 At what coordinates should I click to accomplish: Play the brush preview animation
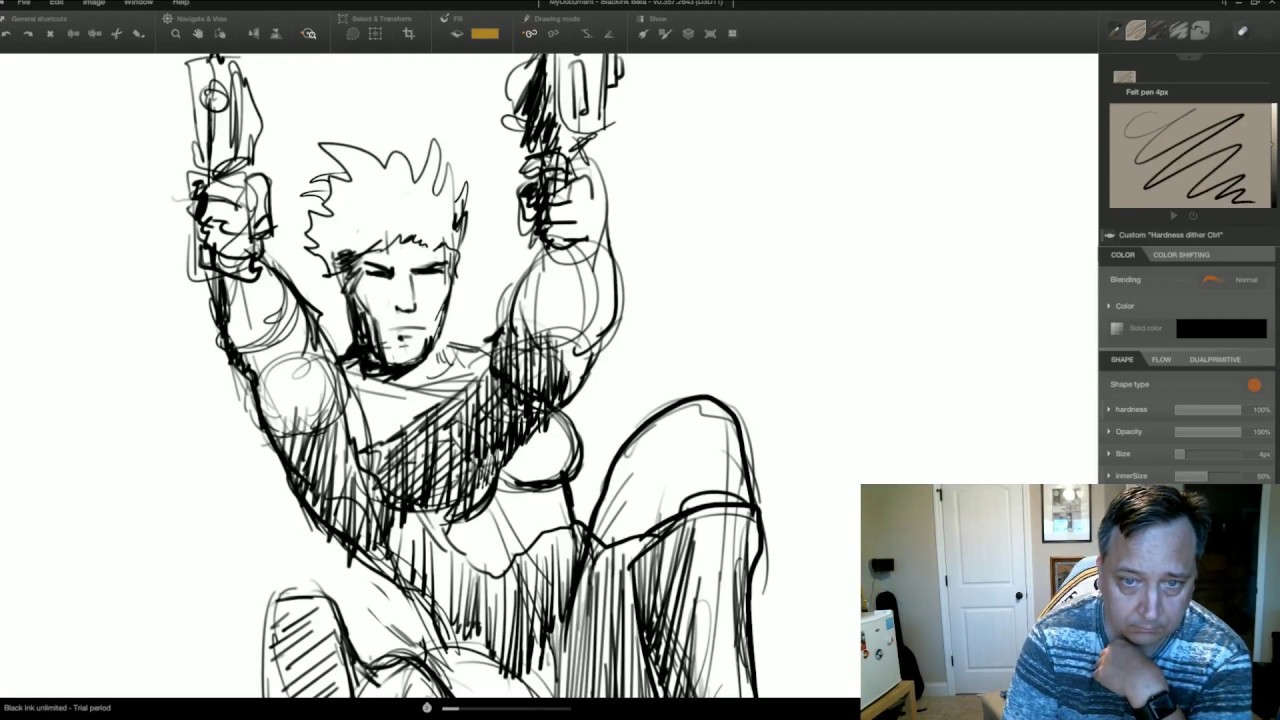click(x=1175, y=216)
